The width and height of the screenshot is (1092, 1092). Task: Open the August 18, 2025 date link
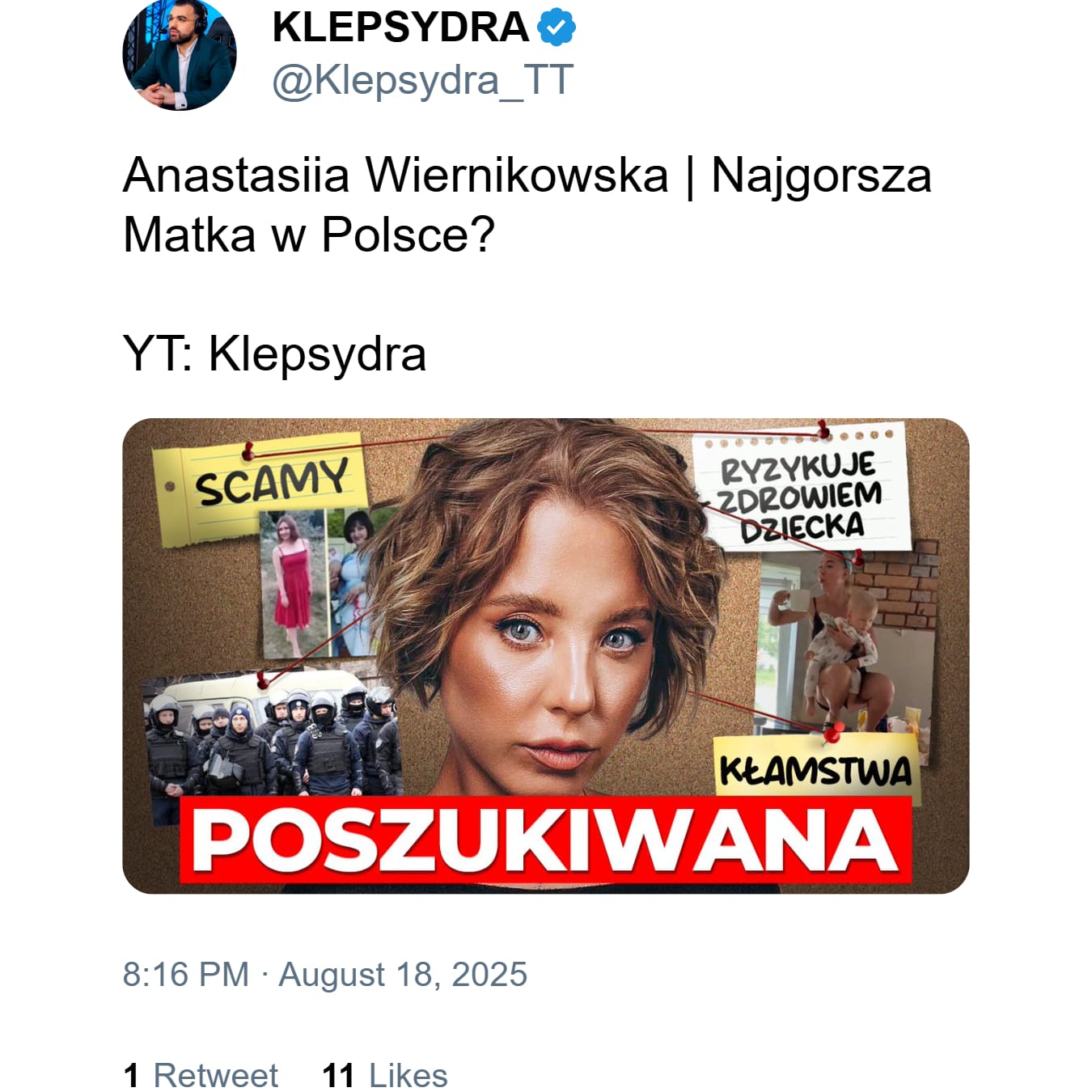(403, 974)
